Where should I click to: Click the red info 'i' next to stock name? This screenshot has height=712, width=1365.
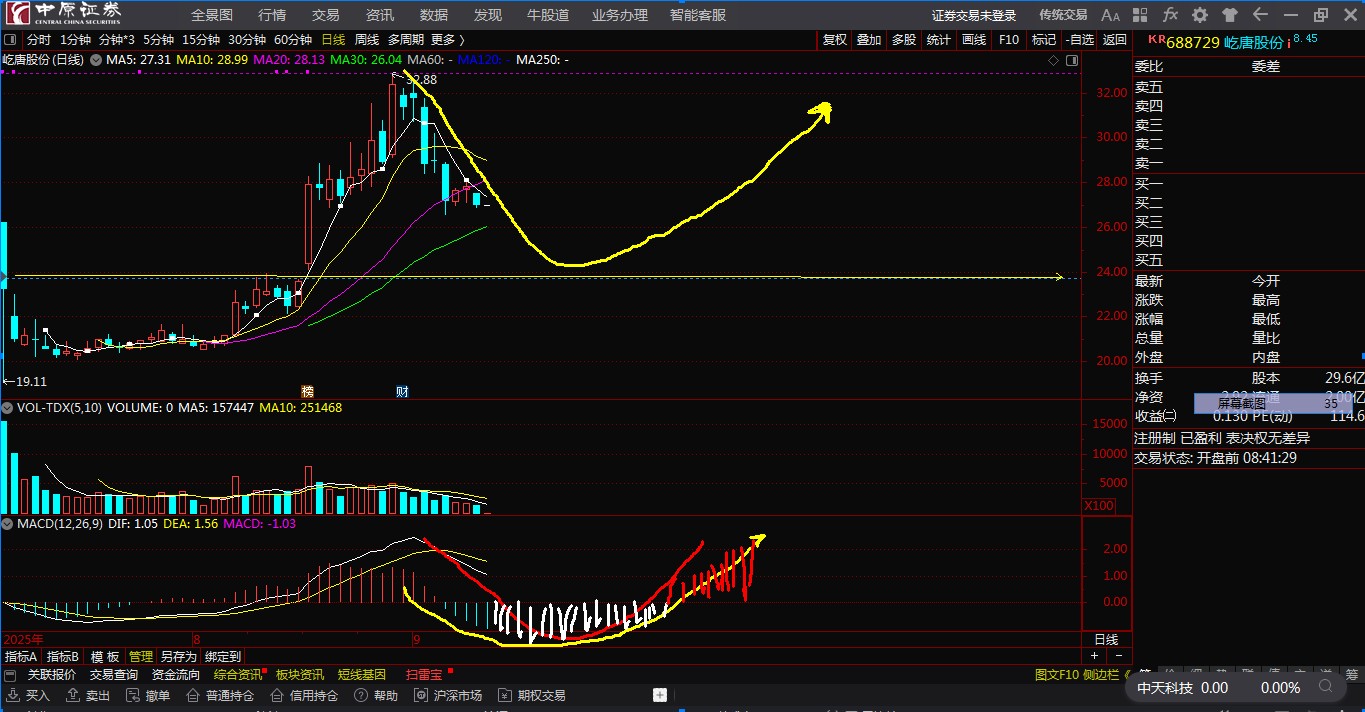pos(1289,43)
